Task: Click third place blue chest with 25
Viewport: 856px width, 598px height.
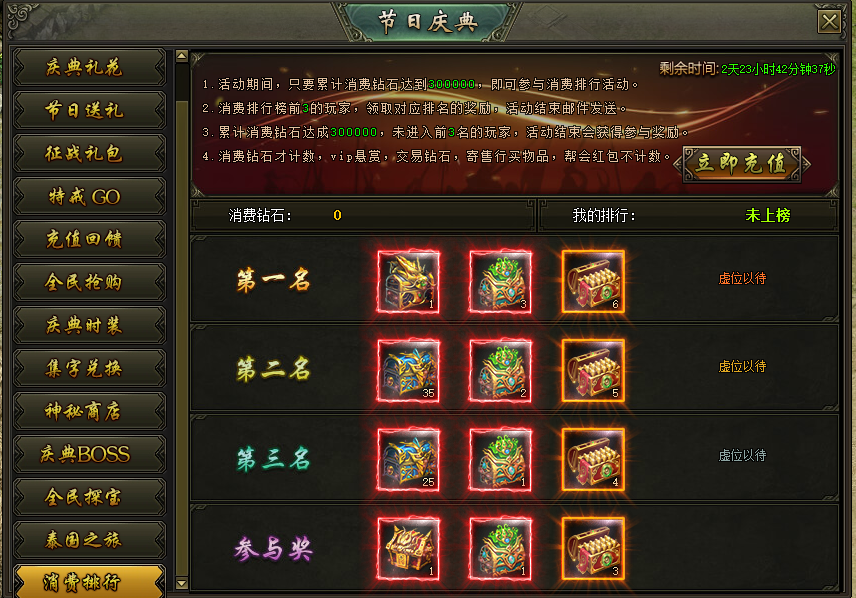Action: click(x=408, y=460)
